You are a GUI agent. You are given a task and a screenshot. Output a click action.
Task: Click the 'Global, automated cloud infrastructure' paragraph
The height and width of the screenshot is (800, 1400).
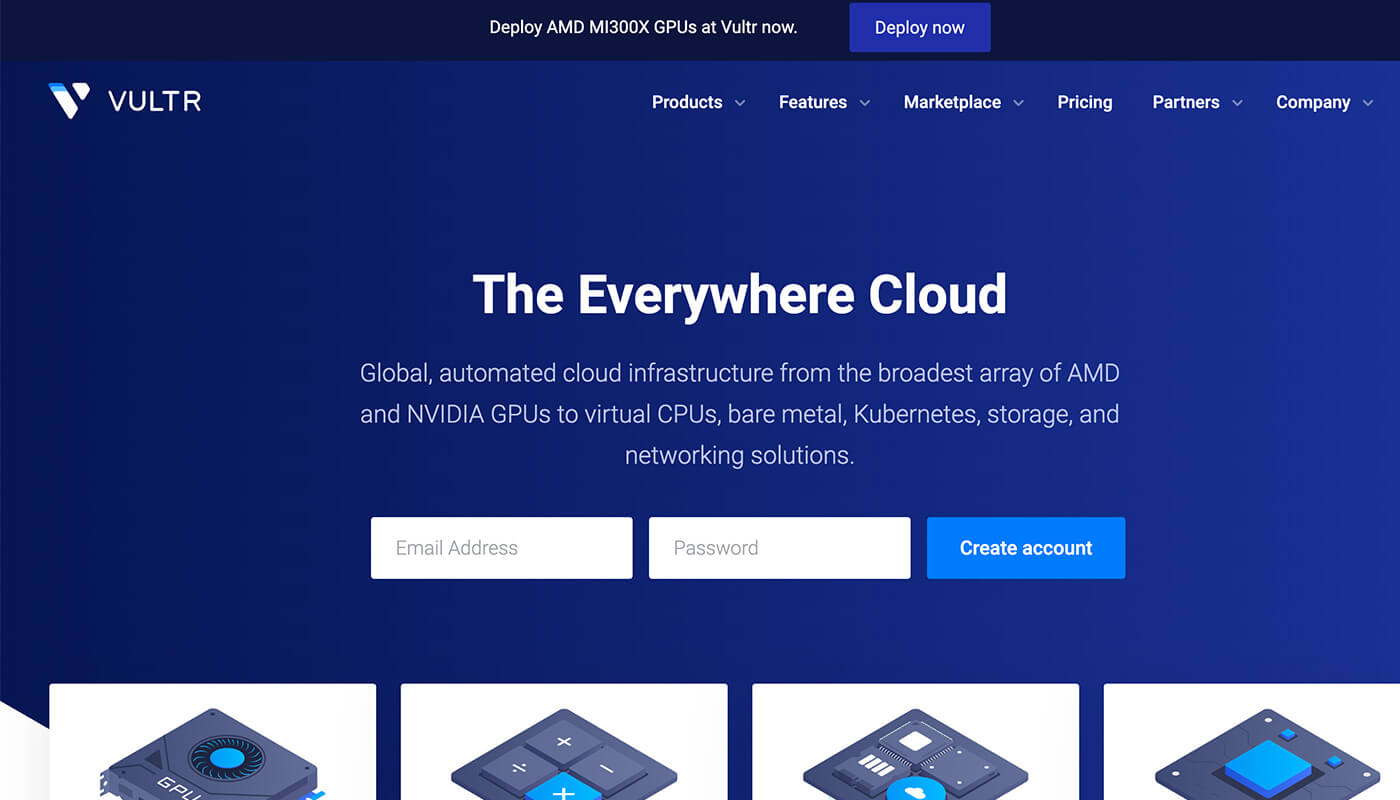[740, 414]
